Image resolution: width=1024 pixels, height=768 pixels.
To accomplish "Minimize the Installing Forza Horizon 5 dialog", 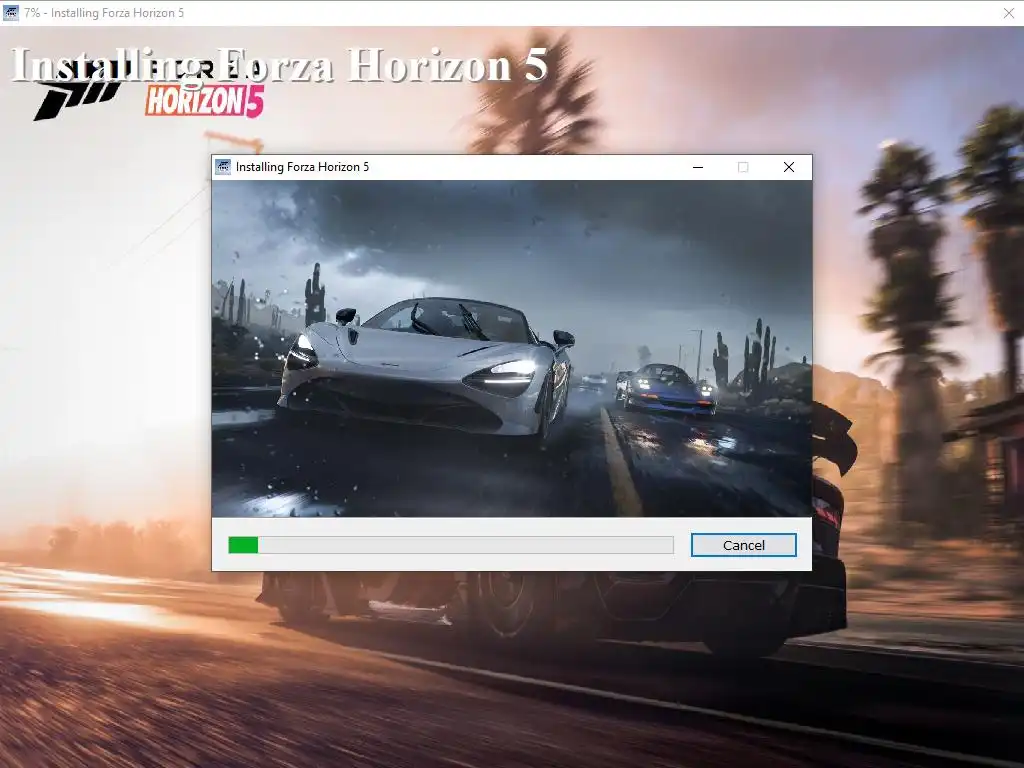I will [x=697, y=167].
